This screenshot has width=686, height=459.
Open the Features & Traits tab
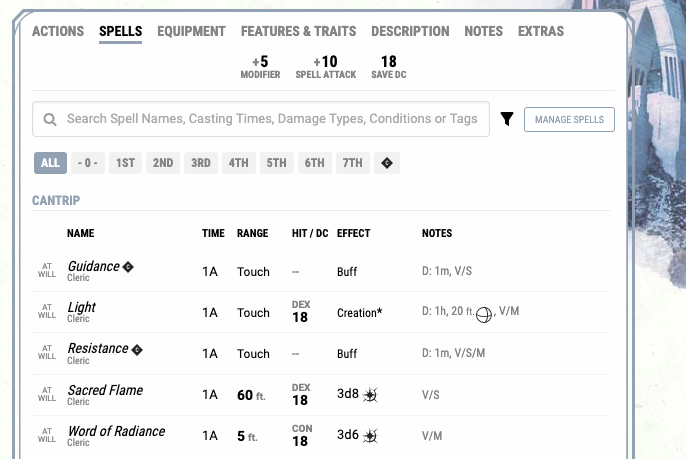pos(298,32)
